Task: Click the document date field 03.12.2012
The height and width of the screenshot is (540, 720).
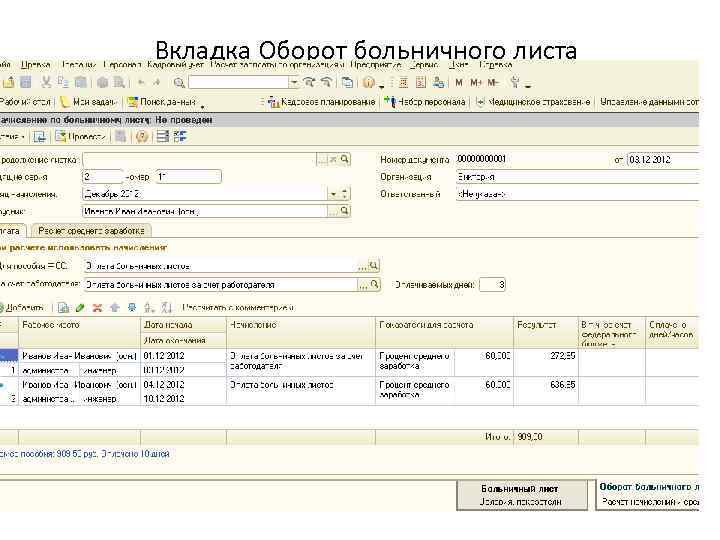Action: (x=663, y=160)
